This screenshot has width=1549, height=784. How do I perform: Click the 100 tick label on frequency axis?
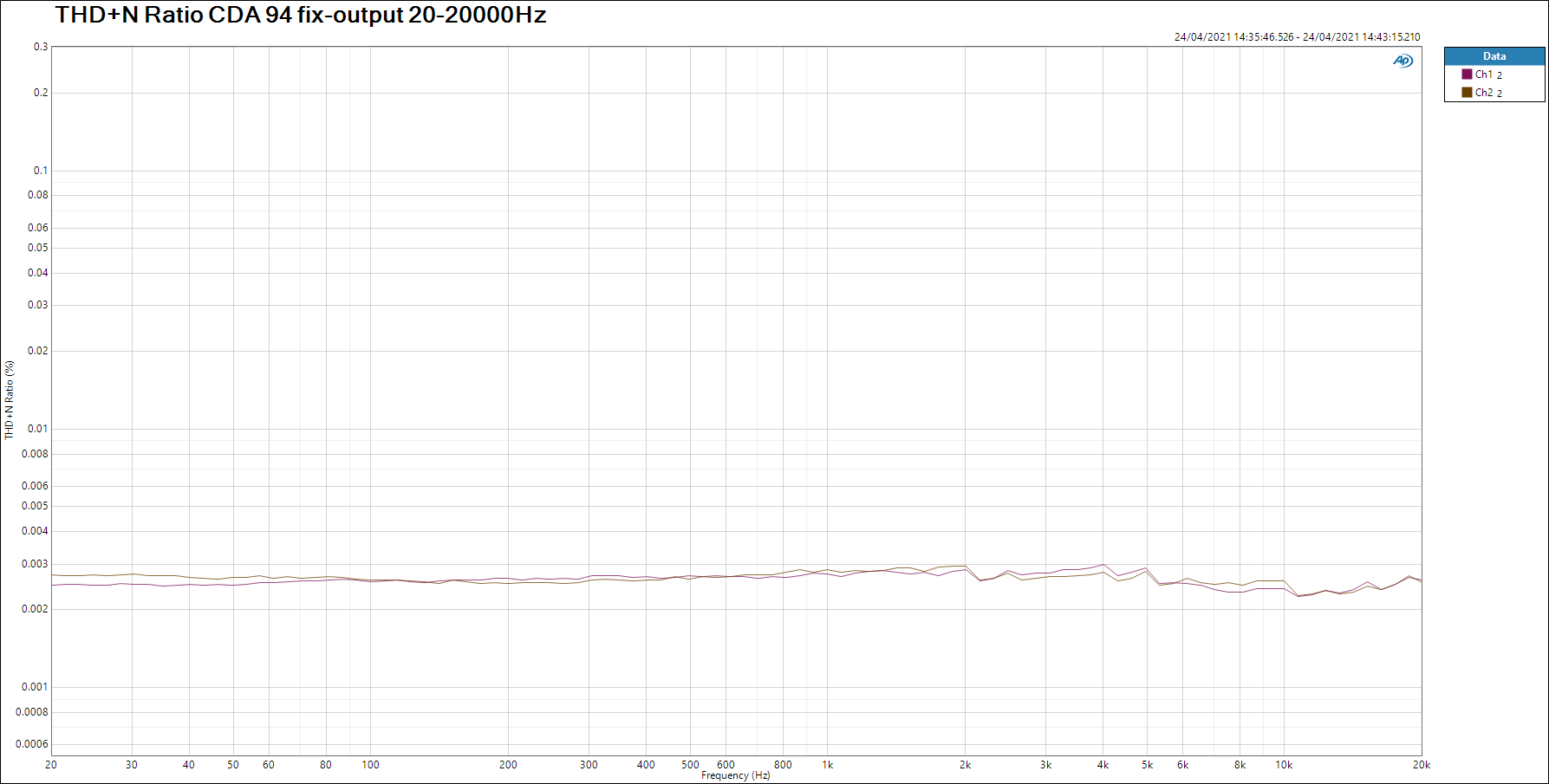(x=370, y=765)
